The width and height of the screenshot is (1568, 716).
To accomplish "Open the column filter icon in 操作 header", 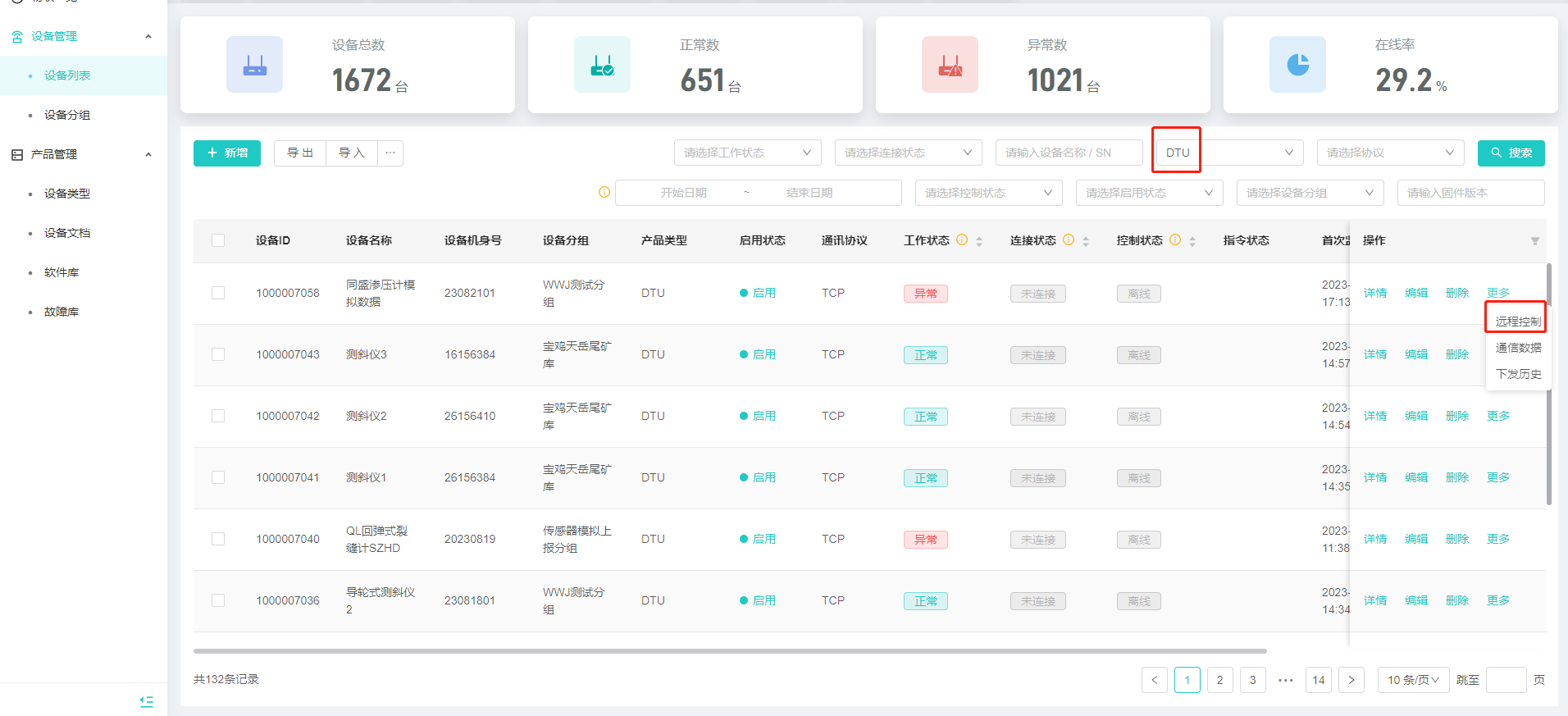I will point(1534,241).
